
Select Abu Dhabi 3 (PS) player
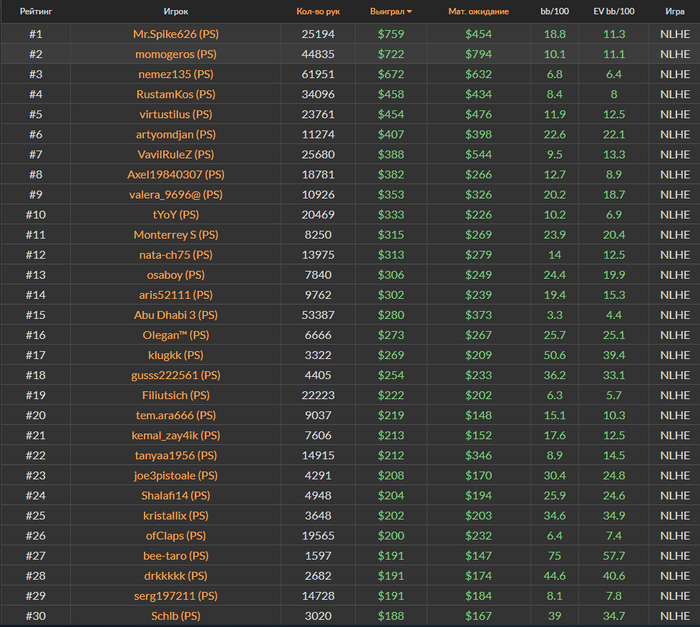coord(176,315)
